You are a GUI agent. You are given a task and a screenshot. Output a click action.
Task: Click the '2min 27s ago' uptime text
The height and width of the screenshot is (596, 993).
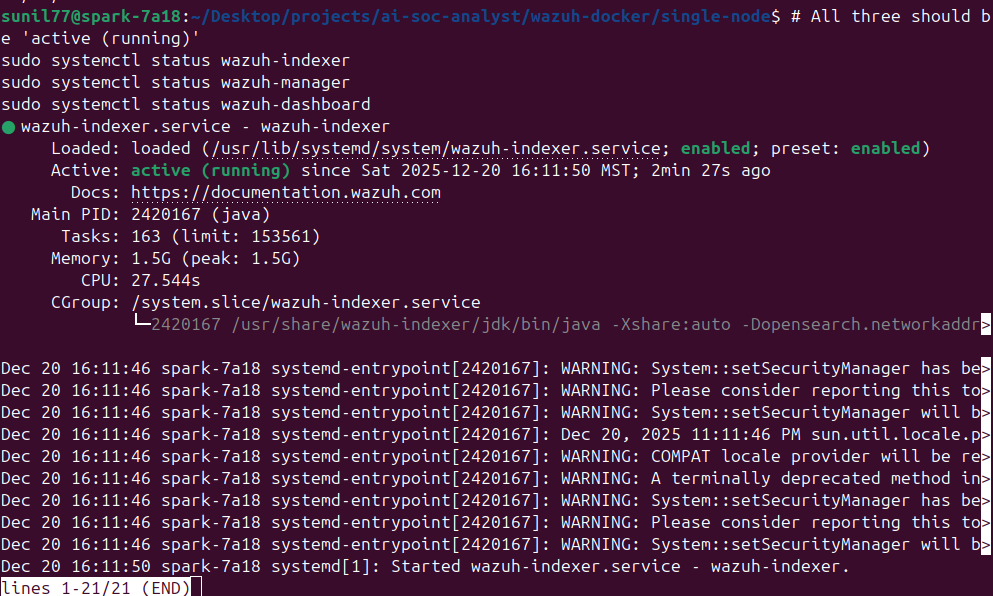(711, 171)
